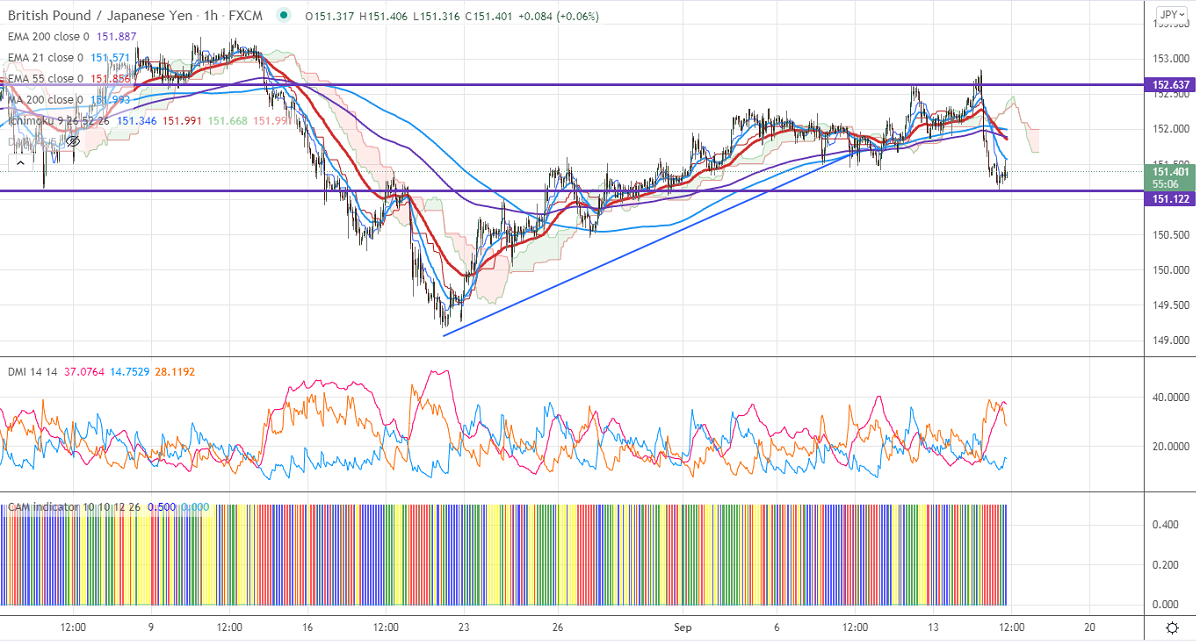The width and height of the screenshot is (1196, 643).
Task: Select the EMA 200 close 0 legend
Action: click(49, 37)
